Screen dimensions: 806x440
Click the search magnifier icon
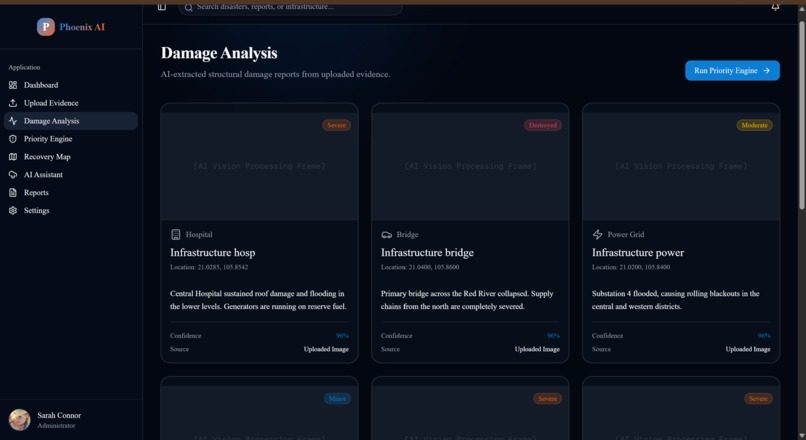pos(189,7)
